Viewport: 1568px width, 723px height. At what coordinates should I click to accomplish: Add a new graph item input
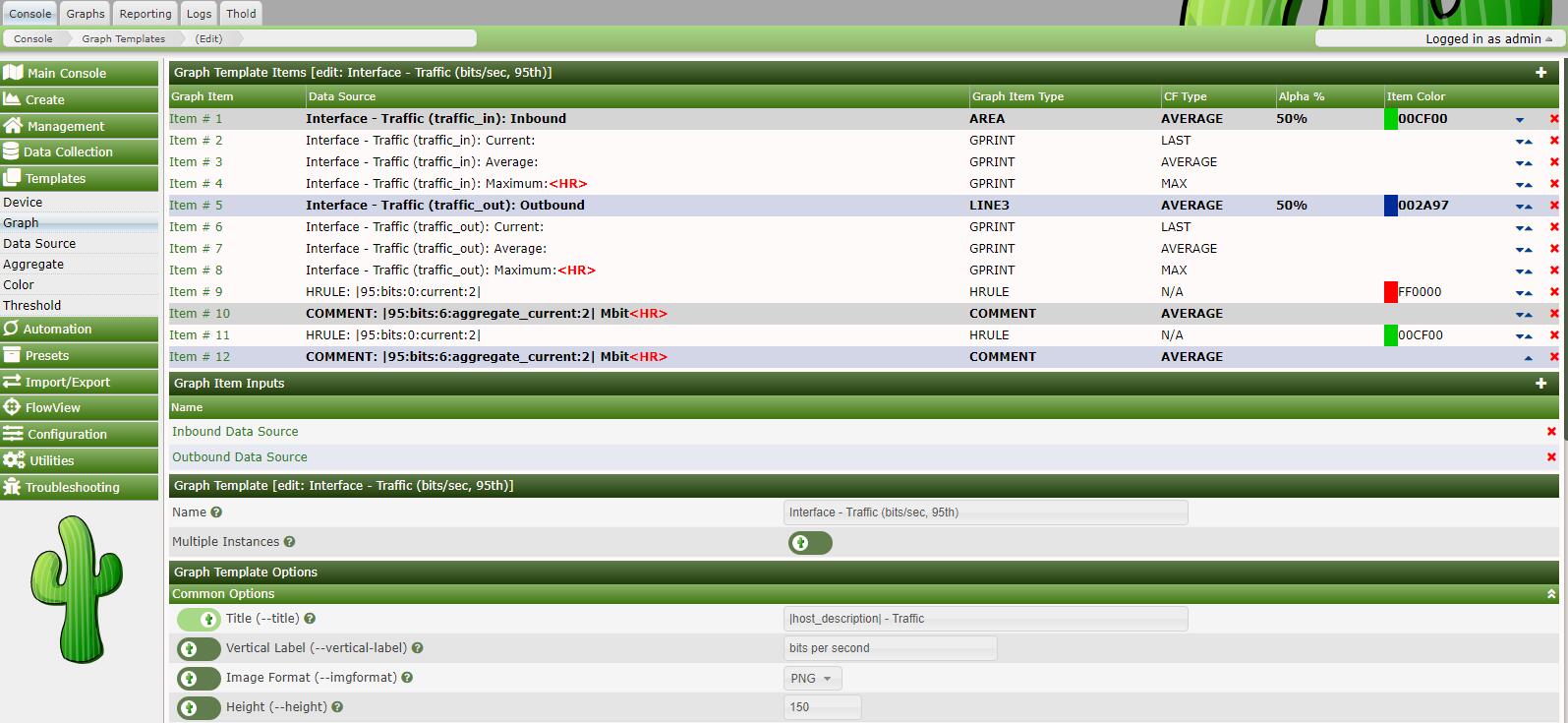pos(1540,384)
